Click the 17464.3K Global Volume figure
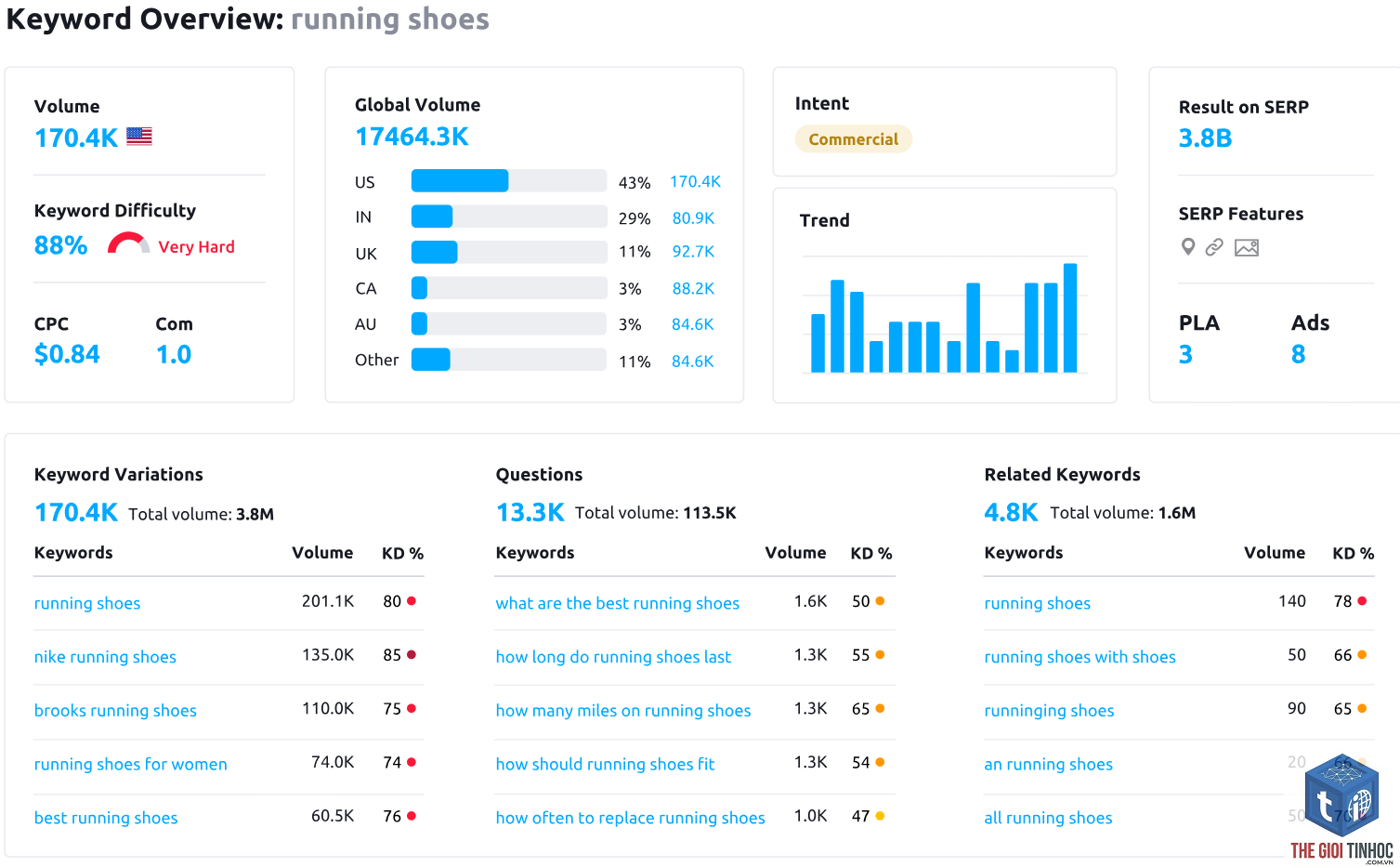 412,137
